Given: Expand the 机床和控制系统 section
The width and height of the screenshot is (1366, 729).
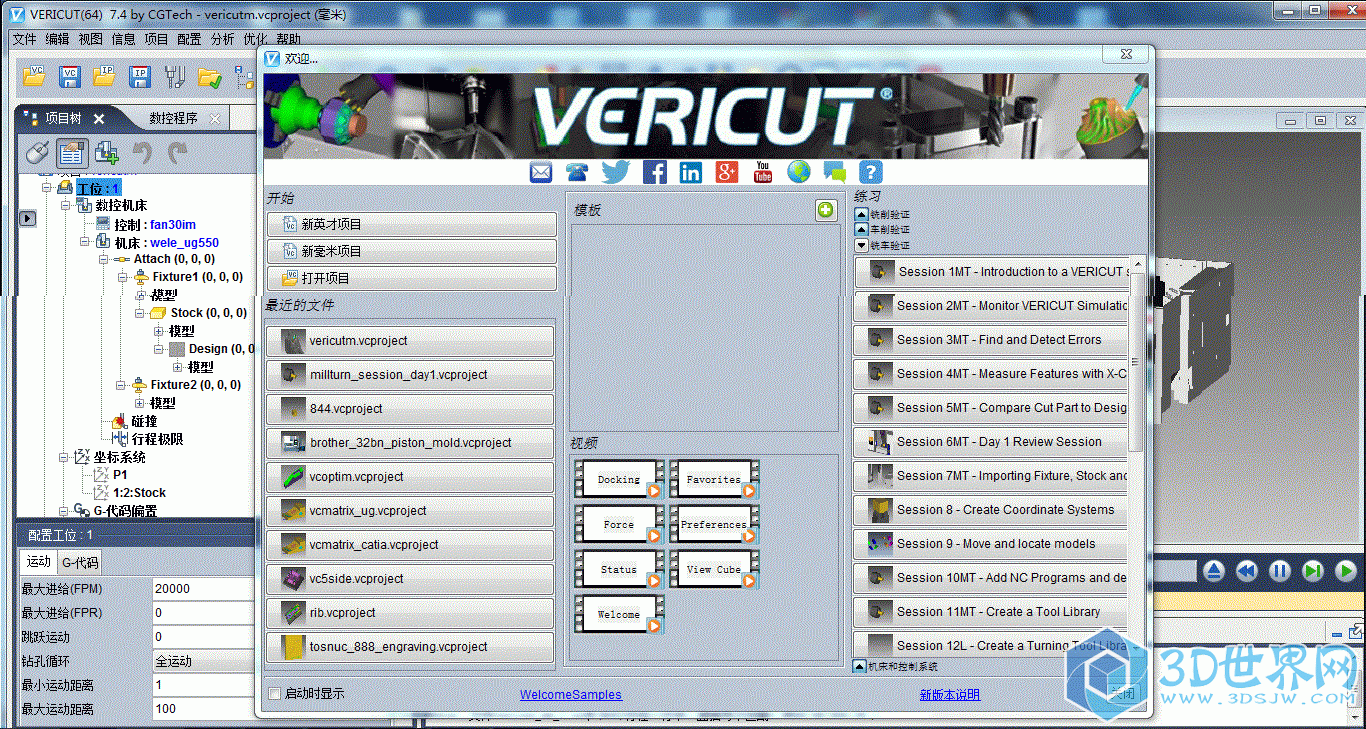Looking at the screenshot, I should (x=859, y=666).
